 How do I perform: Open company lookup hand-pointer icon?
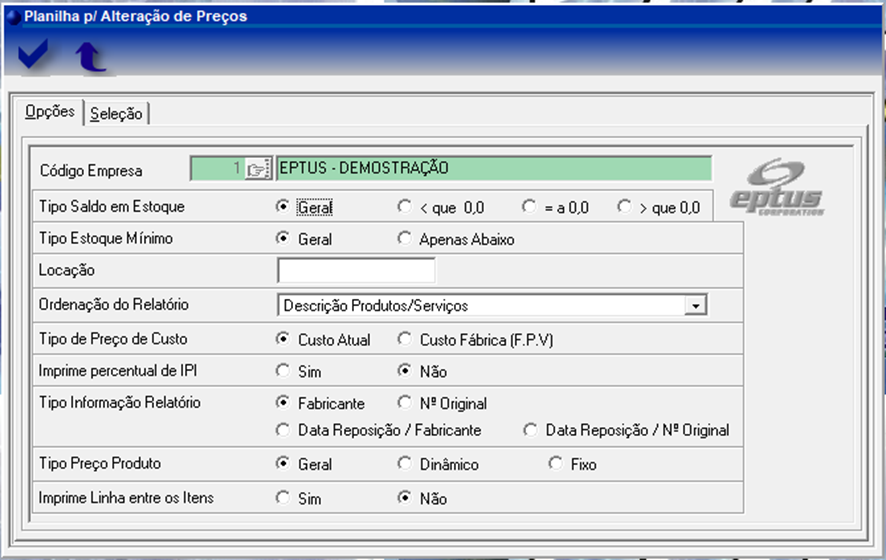[258, 169]
